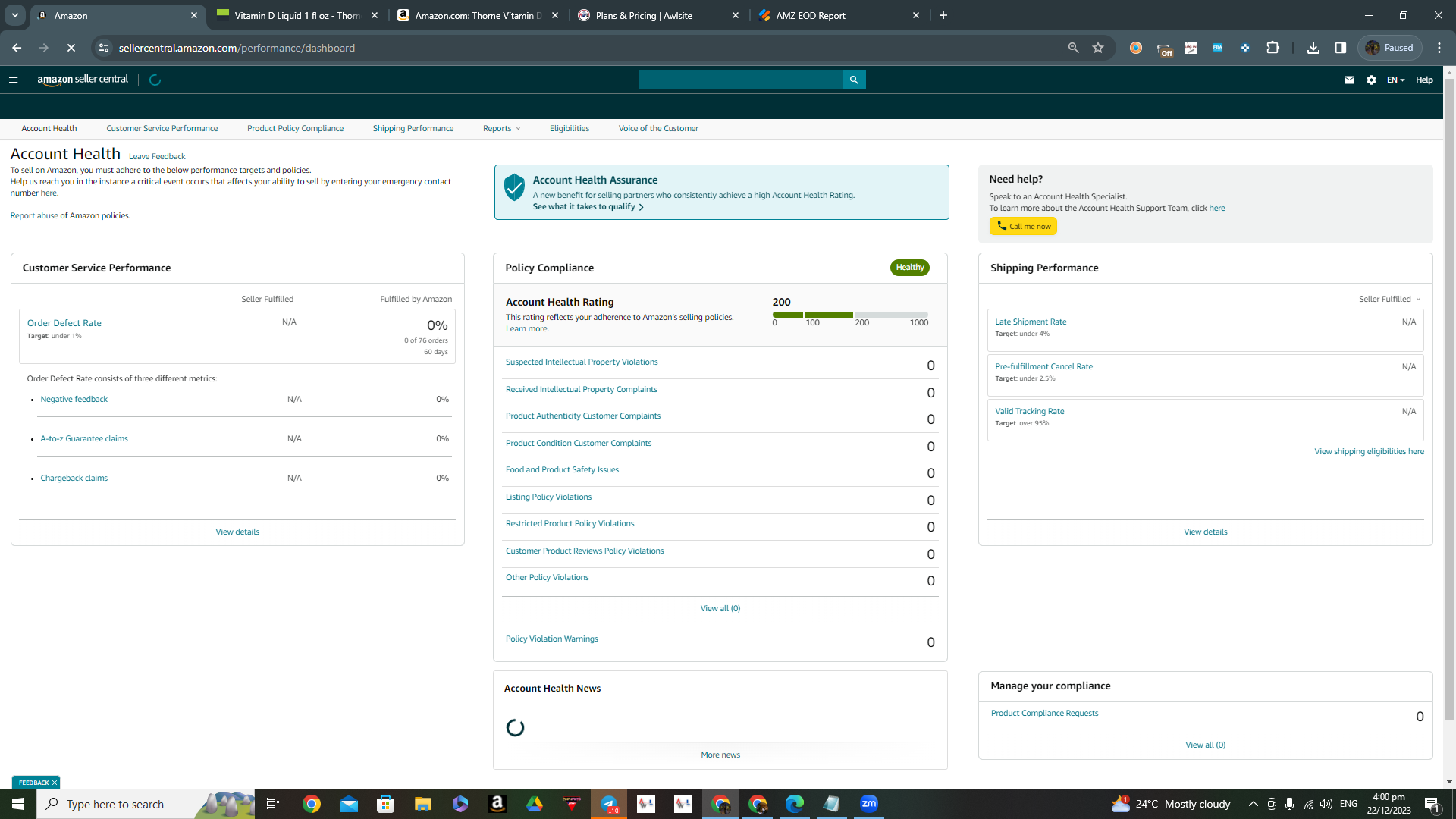The height and width of the screenshot is (819, 1456).
Task: Open Negative feedback metric link
Action: click(74, 399)
